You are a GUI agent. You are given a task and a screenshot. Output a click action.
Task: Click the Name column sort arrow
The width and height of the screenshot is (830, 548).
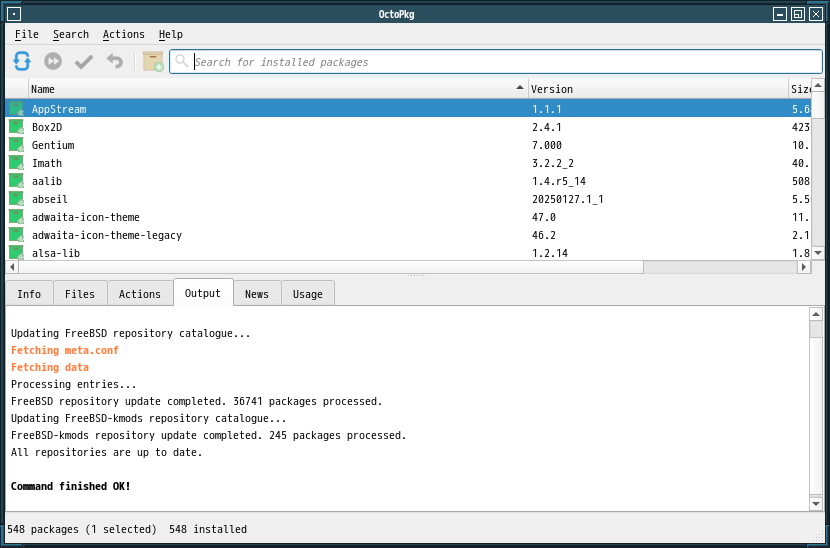[x=520, y=87]
